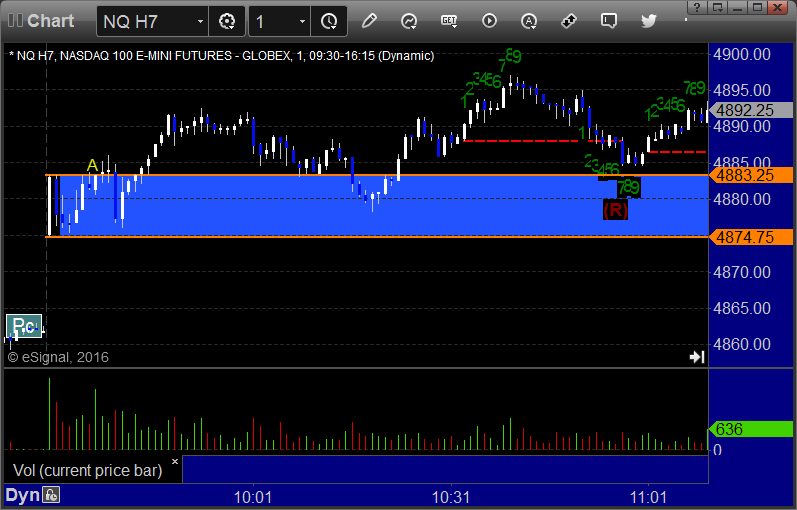
Task: Click the Vol (current price bar) label
Action: coord(87,470)
